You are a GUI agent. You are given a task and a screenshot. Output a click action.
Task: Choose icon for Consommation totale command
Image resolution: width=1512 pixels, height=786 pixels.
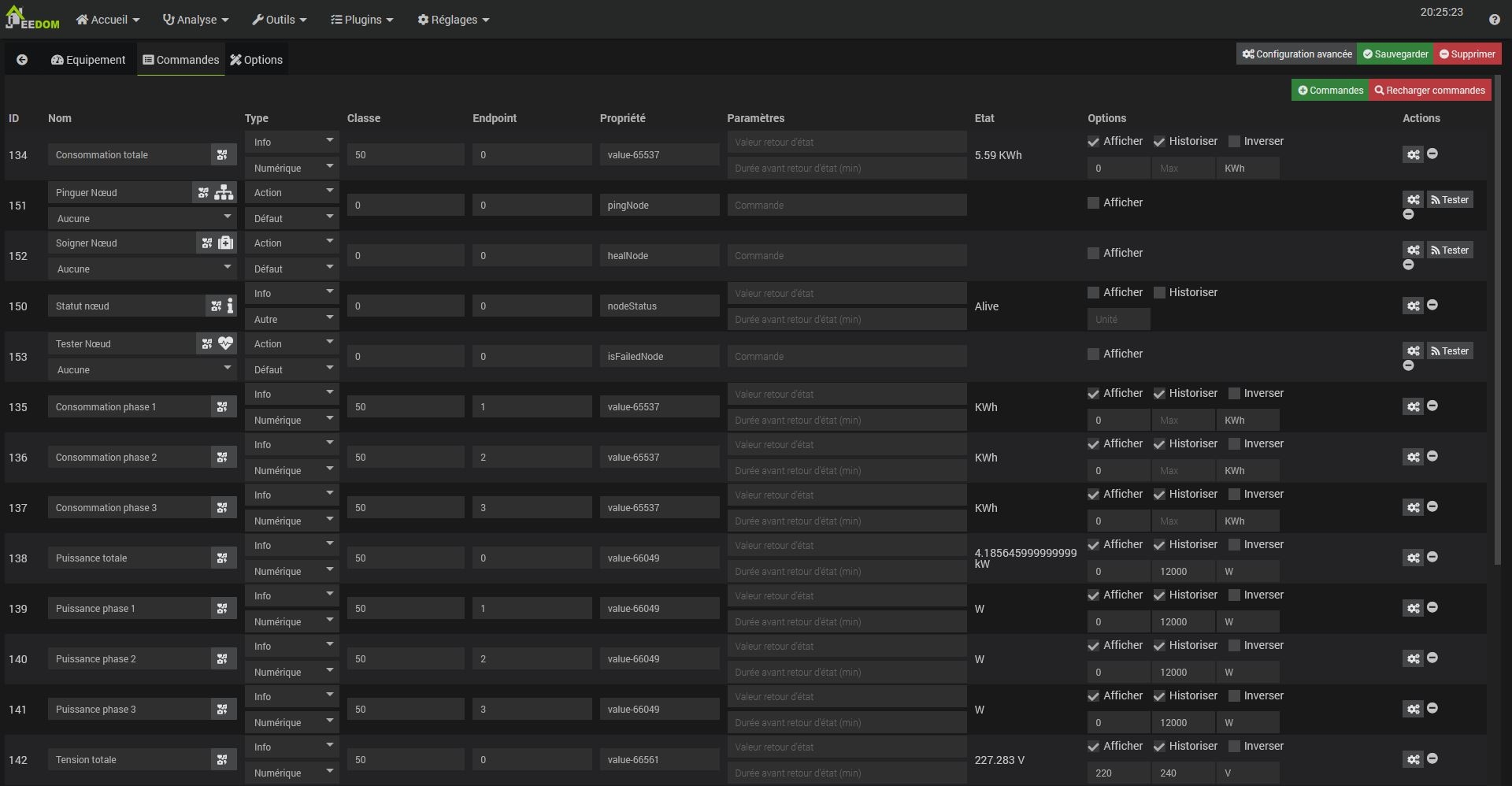pyautogui.click(x=223, y=155)
